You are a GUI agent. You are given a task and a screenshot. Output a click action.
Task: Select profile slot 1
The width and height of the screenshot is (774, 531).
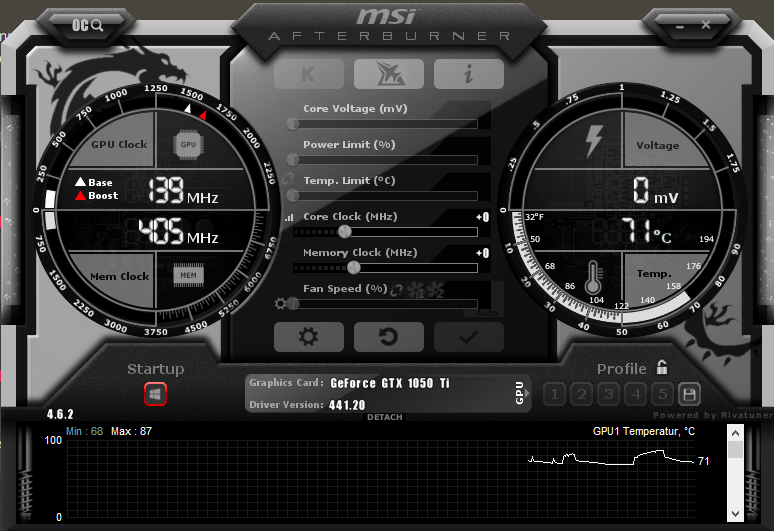click(554, 394)
